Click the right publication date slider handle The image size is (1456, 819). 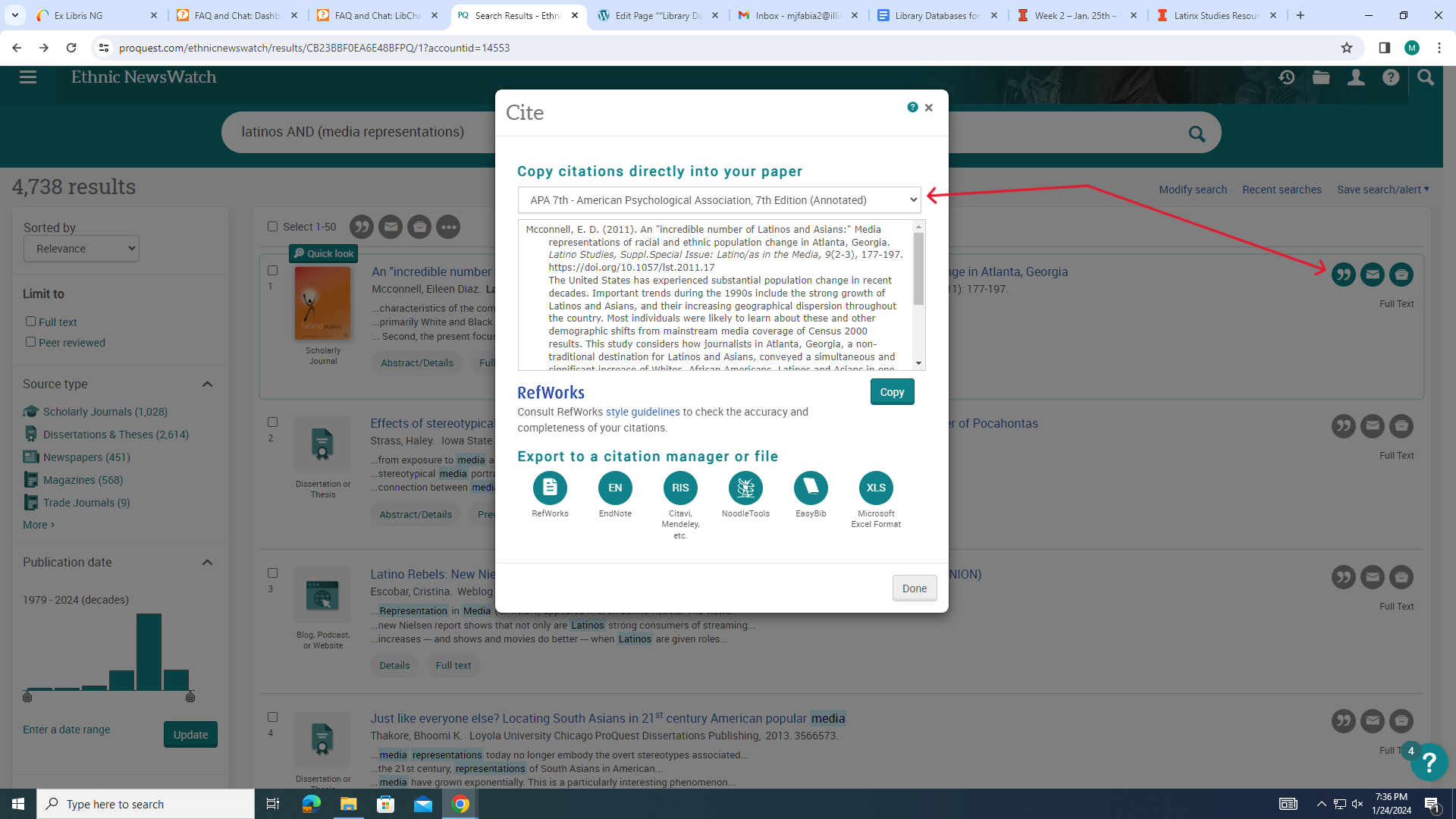[x=190, y=696]
